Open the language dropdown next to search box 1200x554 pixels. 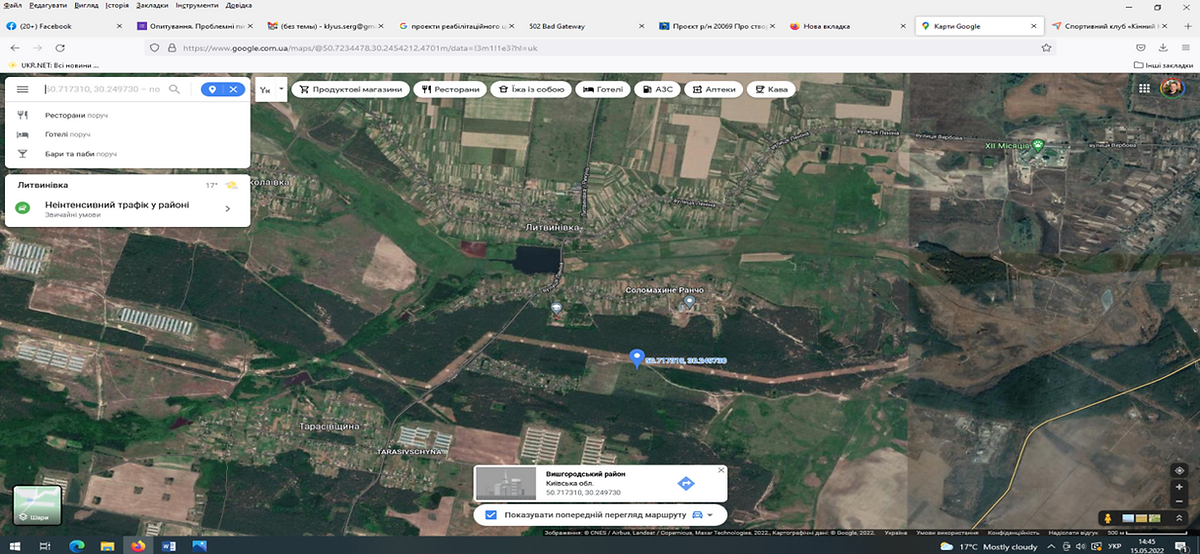271,89
